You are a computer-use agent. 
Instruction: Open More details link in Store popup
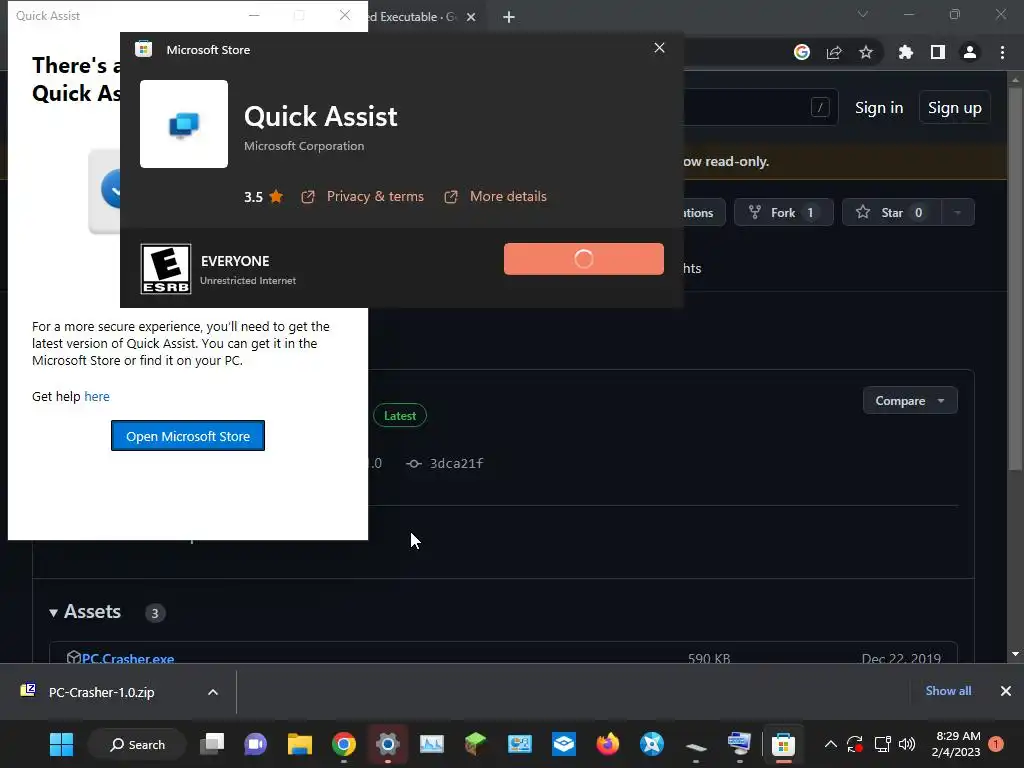click(508, 197)
